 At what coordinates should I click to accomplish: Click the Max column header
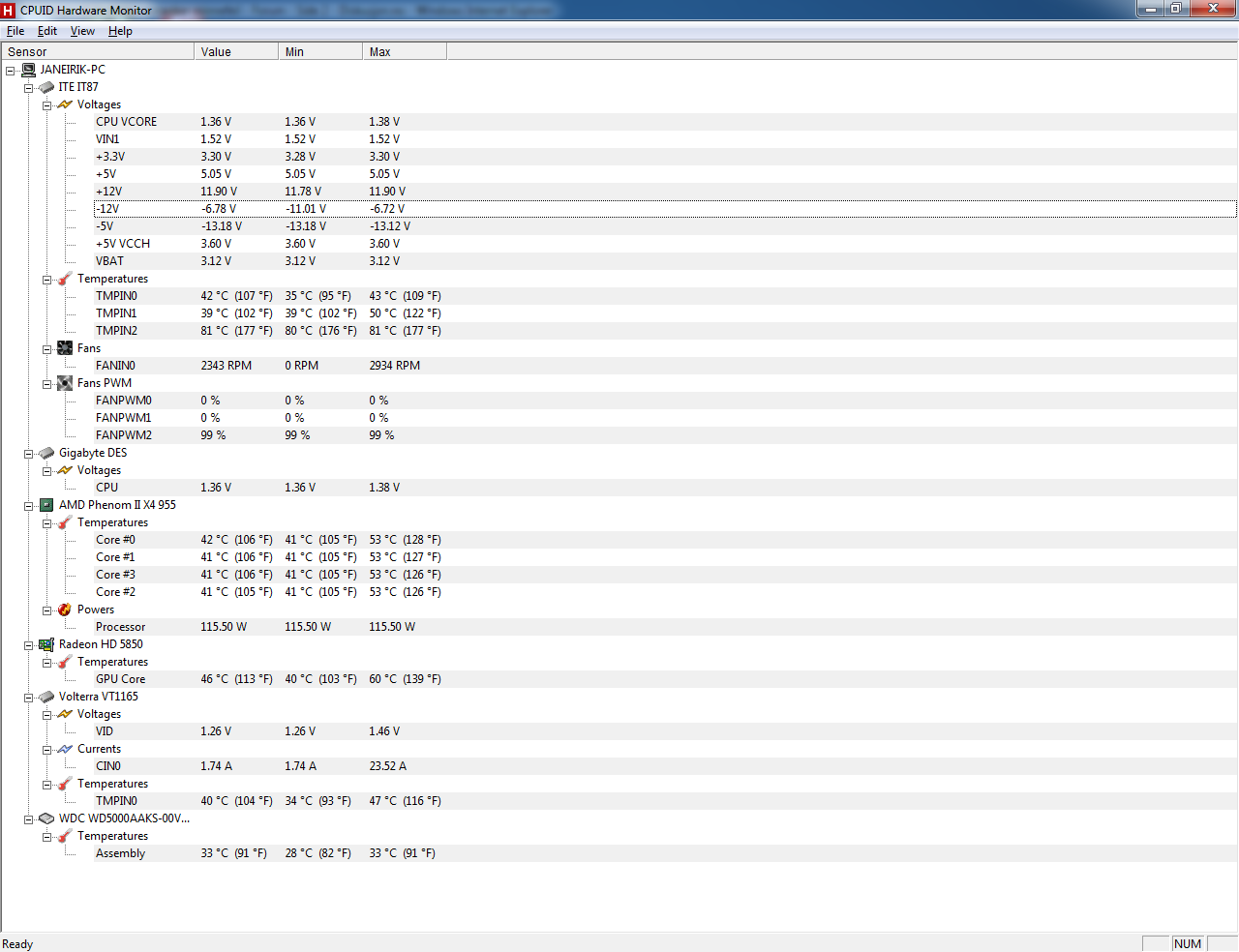pos(405,51)
